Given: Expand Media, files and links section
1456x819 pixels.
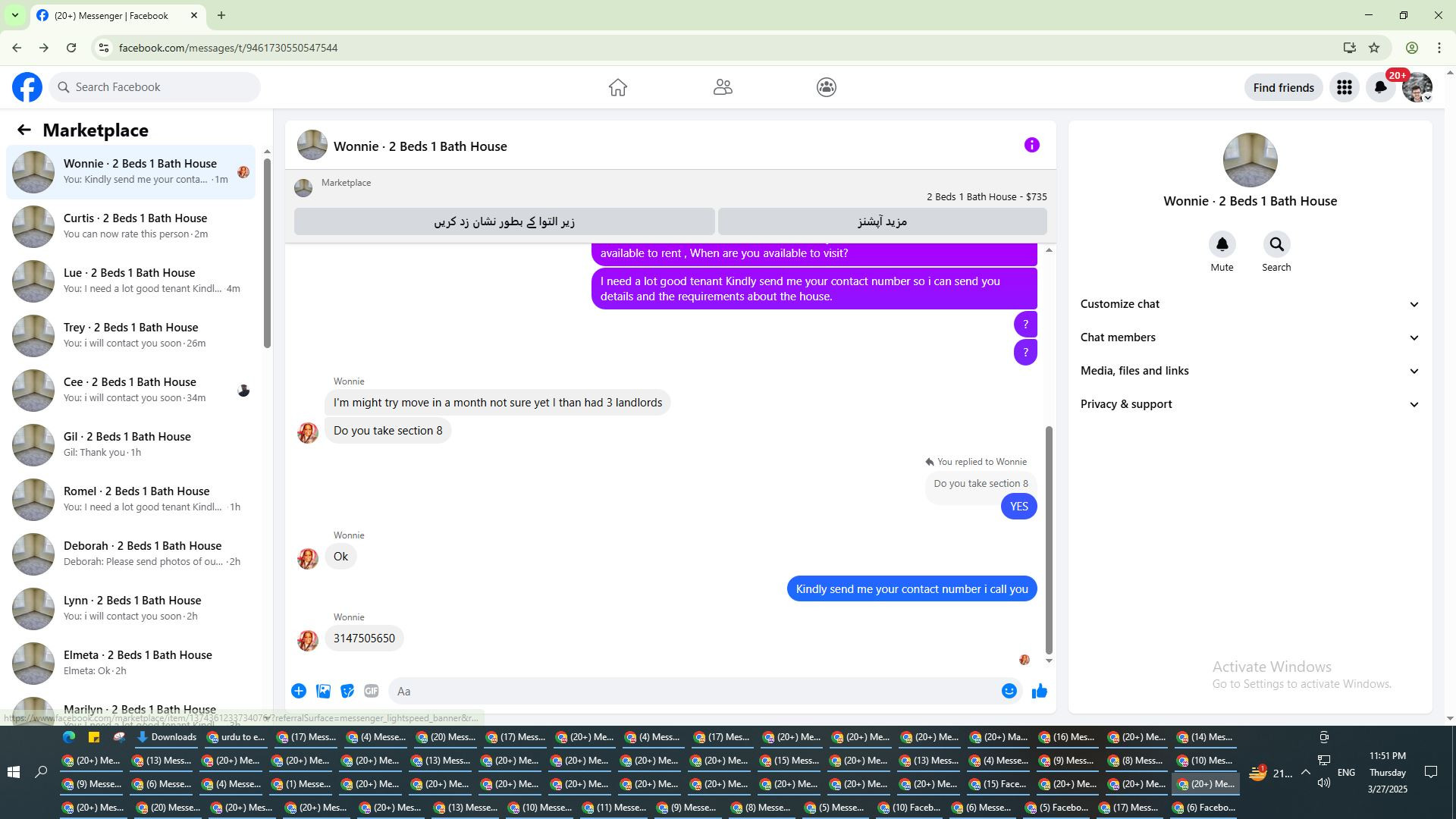Looking at the screenshot, I should coord(1250,371).
